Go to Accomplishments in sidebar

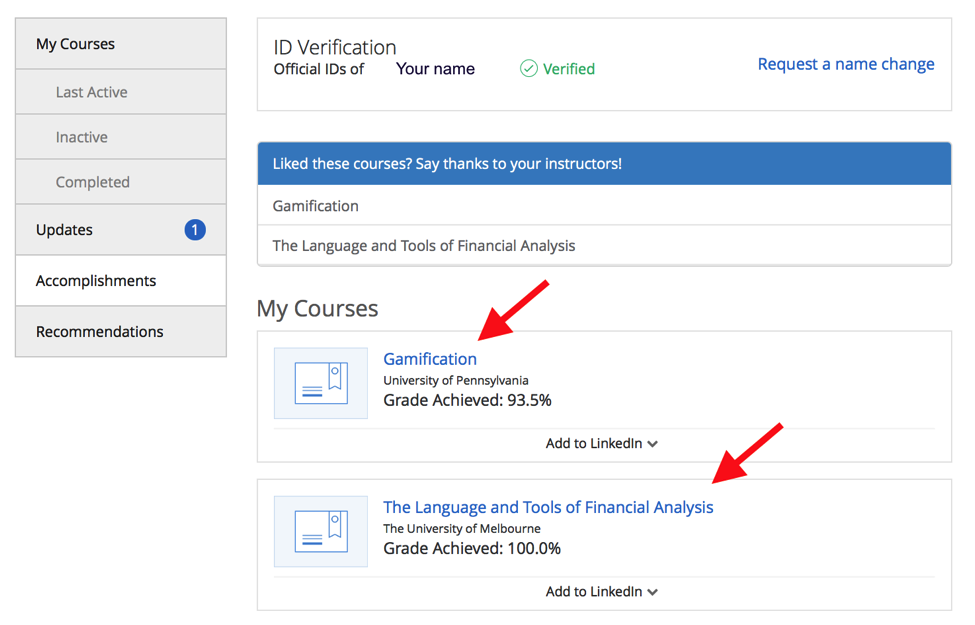pyautogui.click(x=96, y=281)
